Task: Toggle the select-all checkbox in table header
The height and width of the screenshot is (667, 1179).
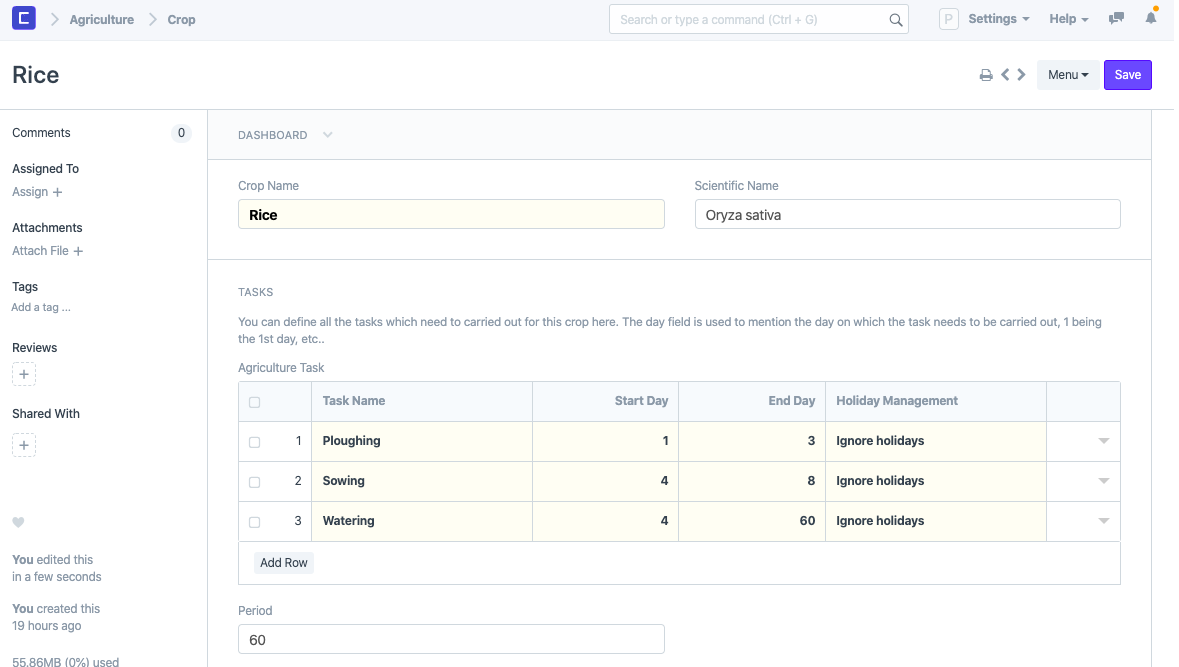Action: click(x=254, y=402)
